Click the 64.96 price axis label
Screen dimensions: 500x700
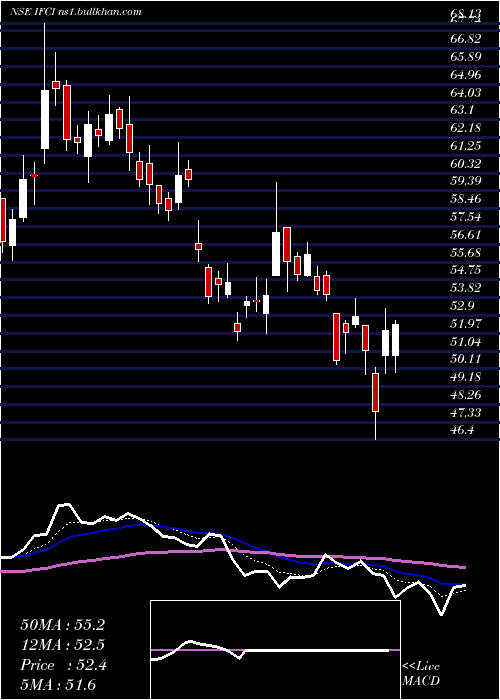point(466,75)
